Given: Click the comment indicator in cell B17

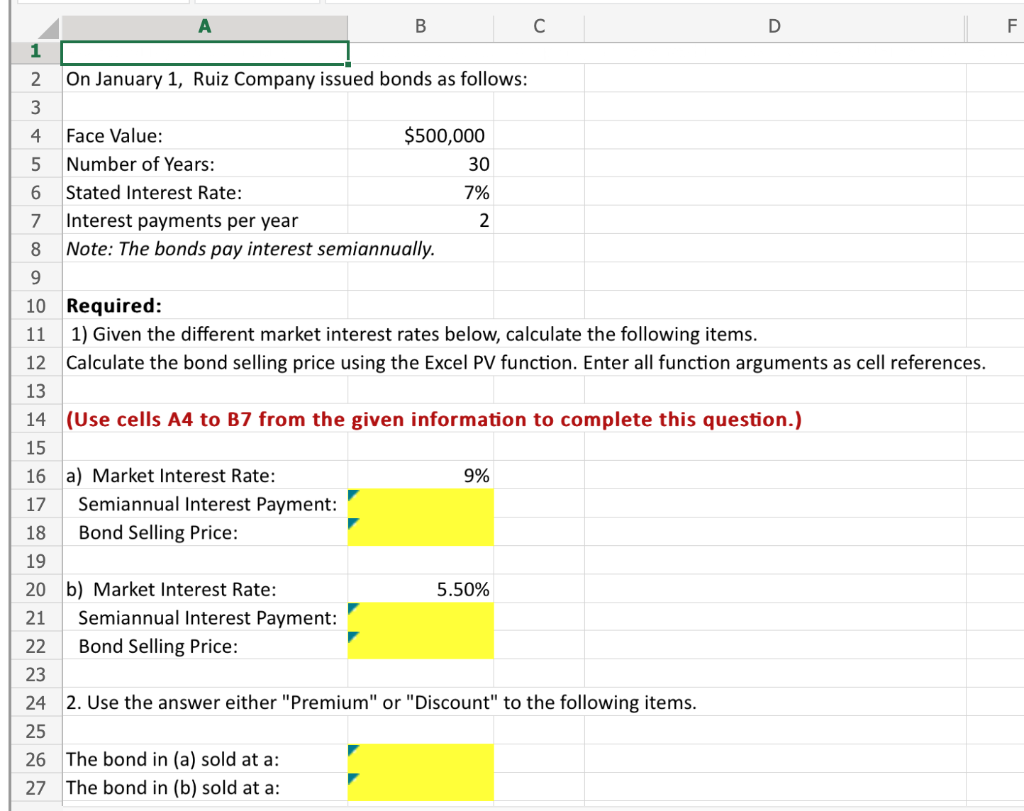Looking at the screenshot, I should (x=353, y=494).
